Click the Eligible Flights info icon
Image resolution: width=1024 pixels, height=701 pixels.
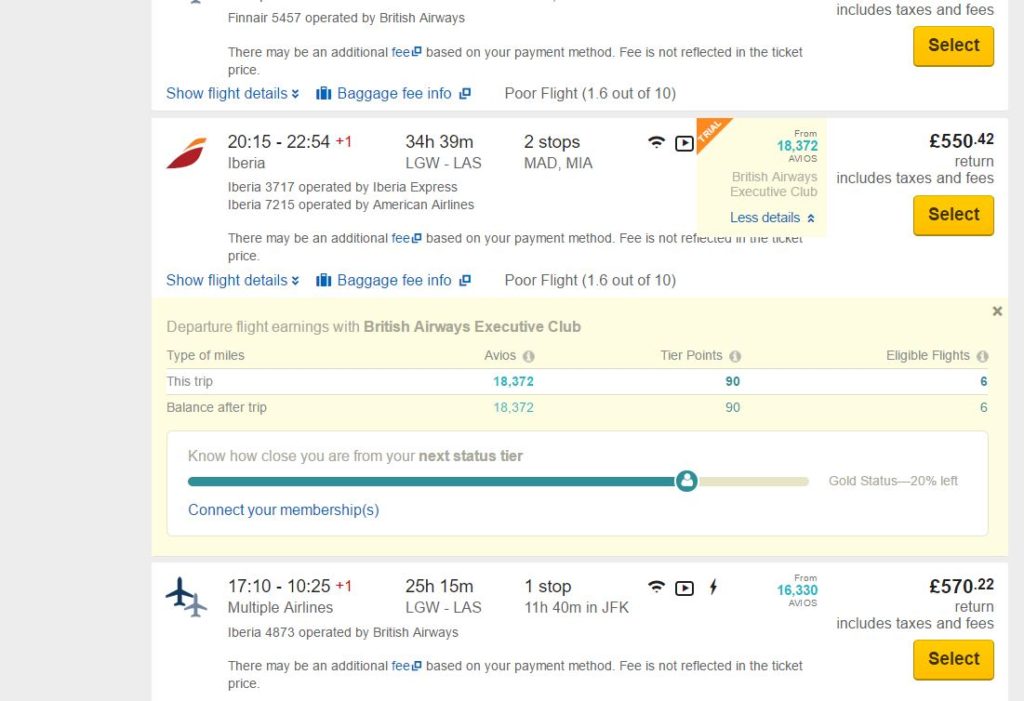pos(983,356)
